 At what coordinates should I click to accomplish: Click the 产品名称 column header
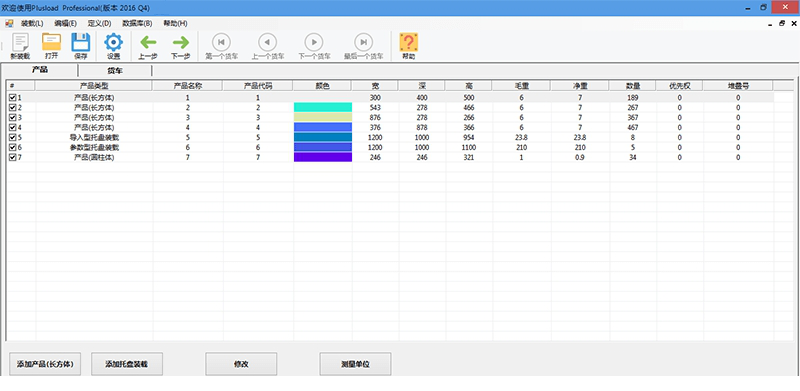pos(188,86)
